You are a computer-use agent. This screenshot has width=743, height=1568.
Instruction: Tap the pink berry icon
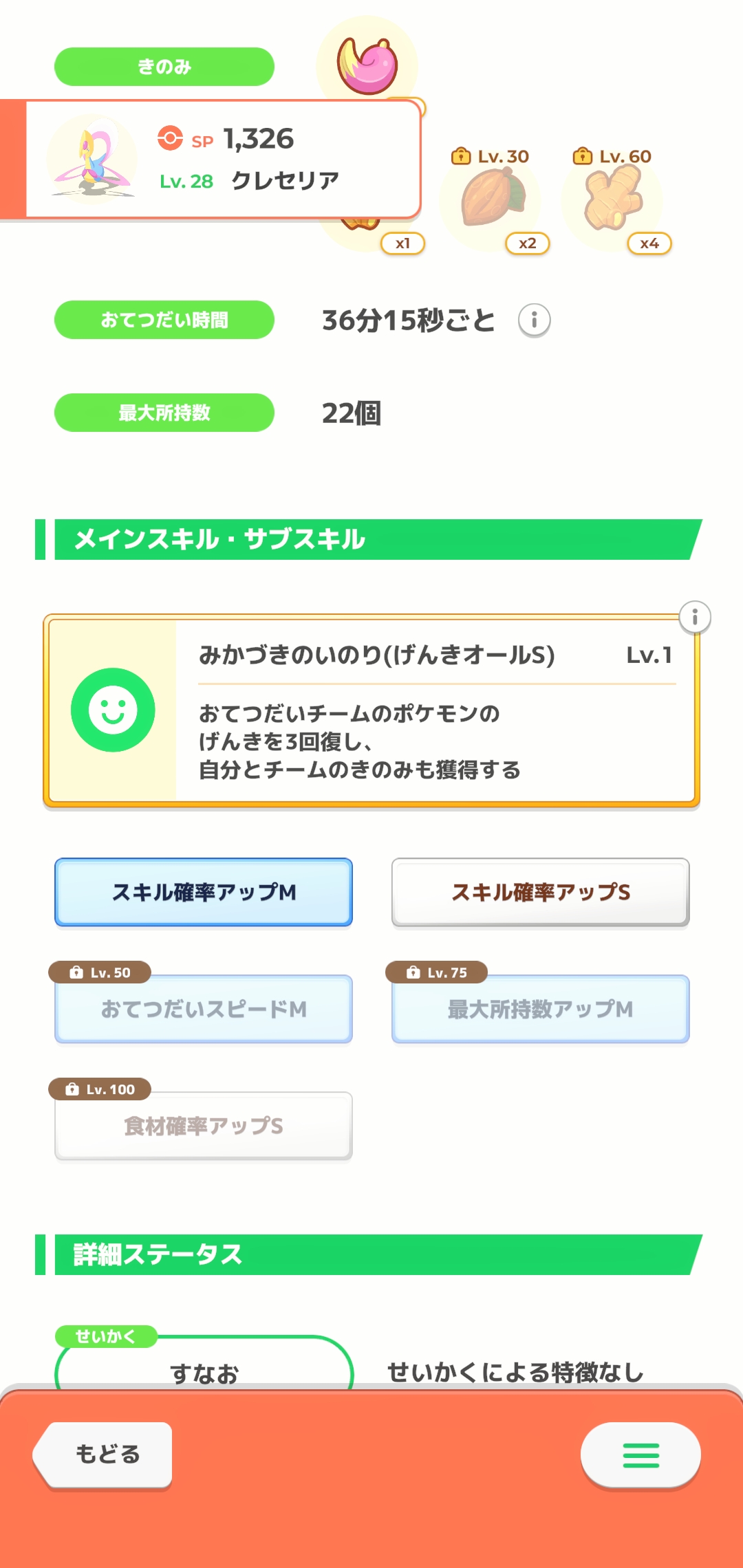tap(367, 64)
